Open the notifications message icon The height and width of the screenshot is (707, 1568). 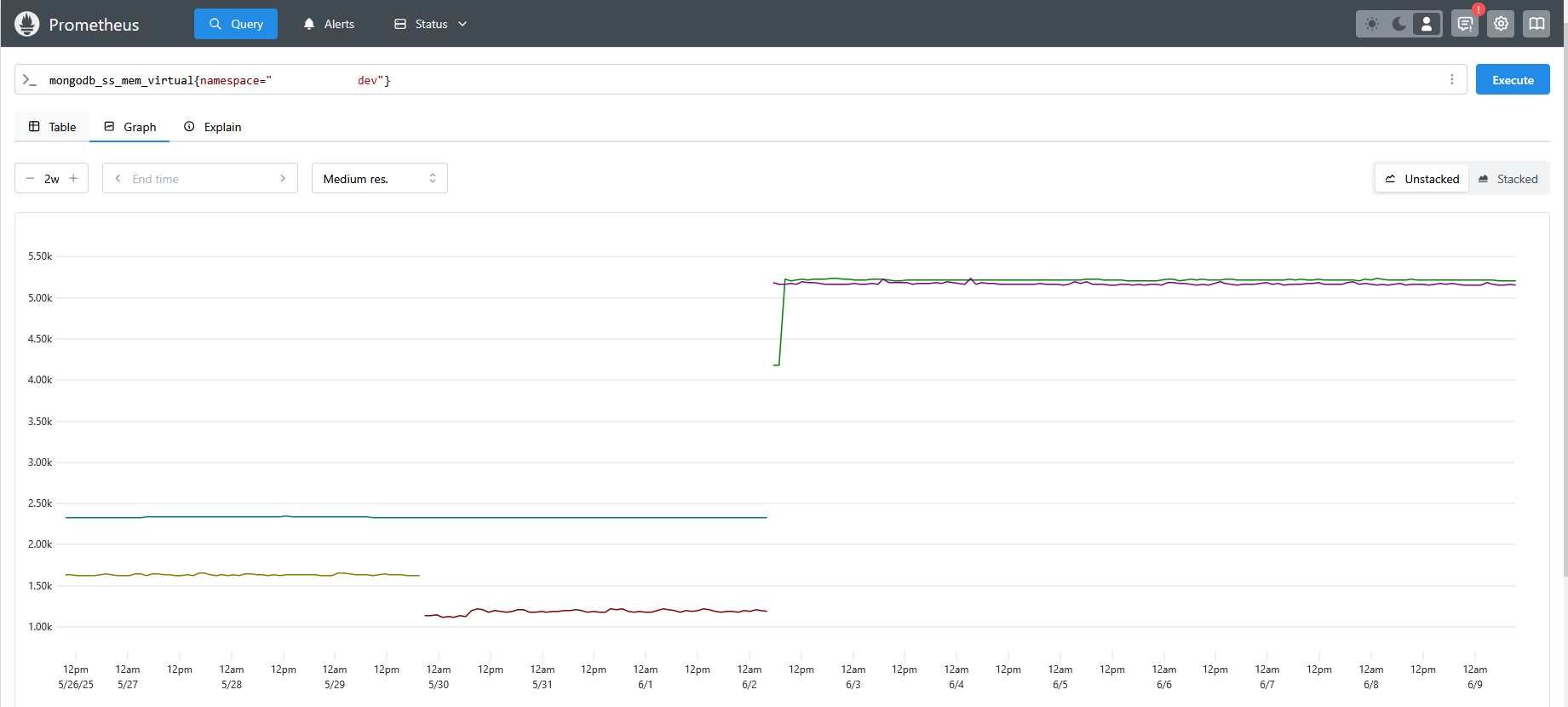(x=1465, y=24)
